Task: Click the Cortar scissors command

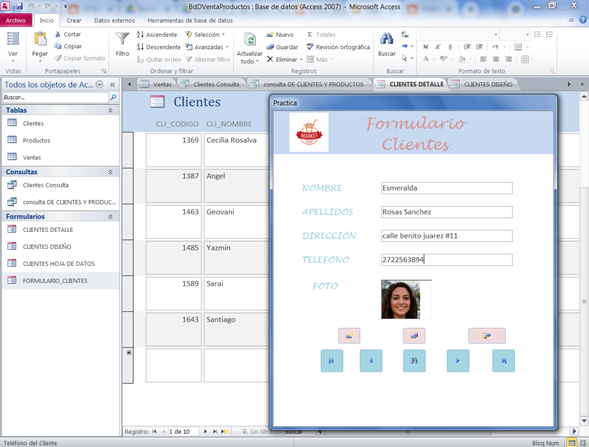Action: point(68,34)
